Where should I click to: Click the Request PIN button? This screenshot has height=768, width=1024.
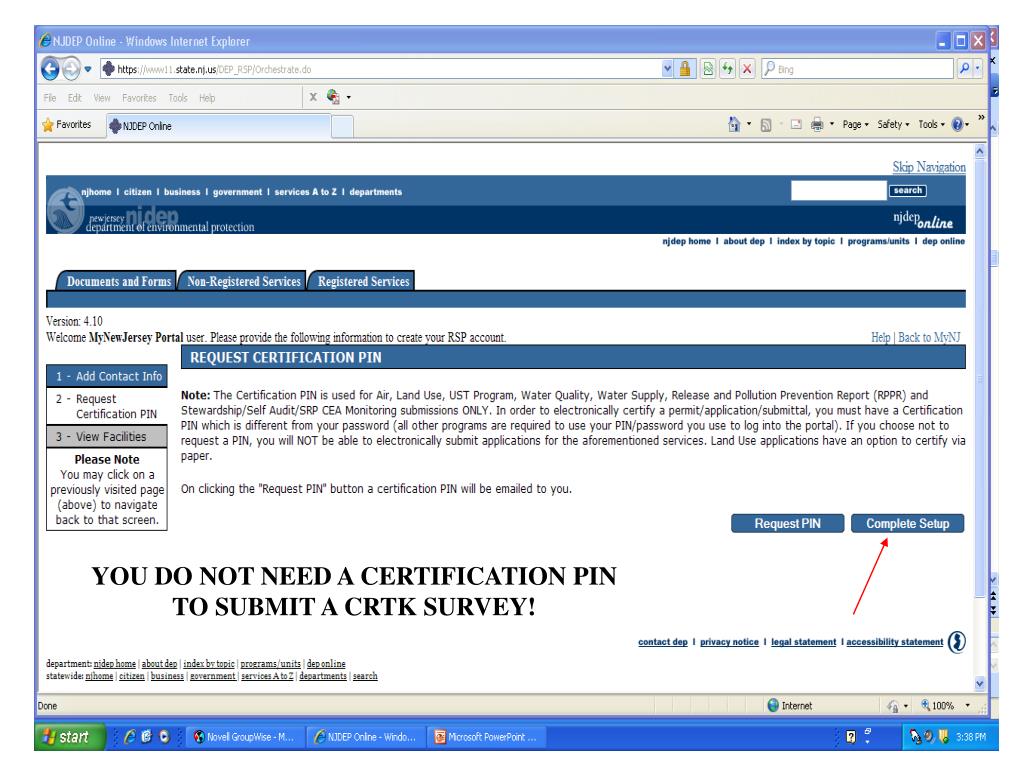coord(788,524)
